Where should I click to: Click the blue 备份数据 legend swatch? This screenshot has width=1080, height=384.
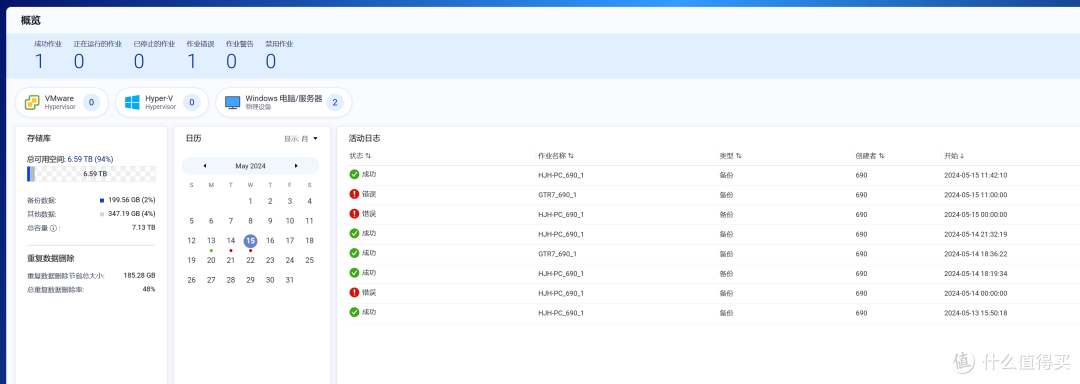pos(102,200)
